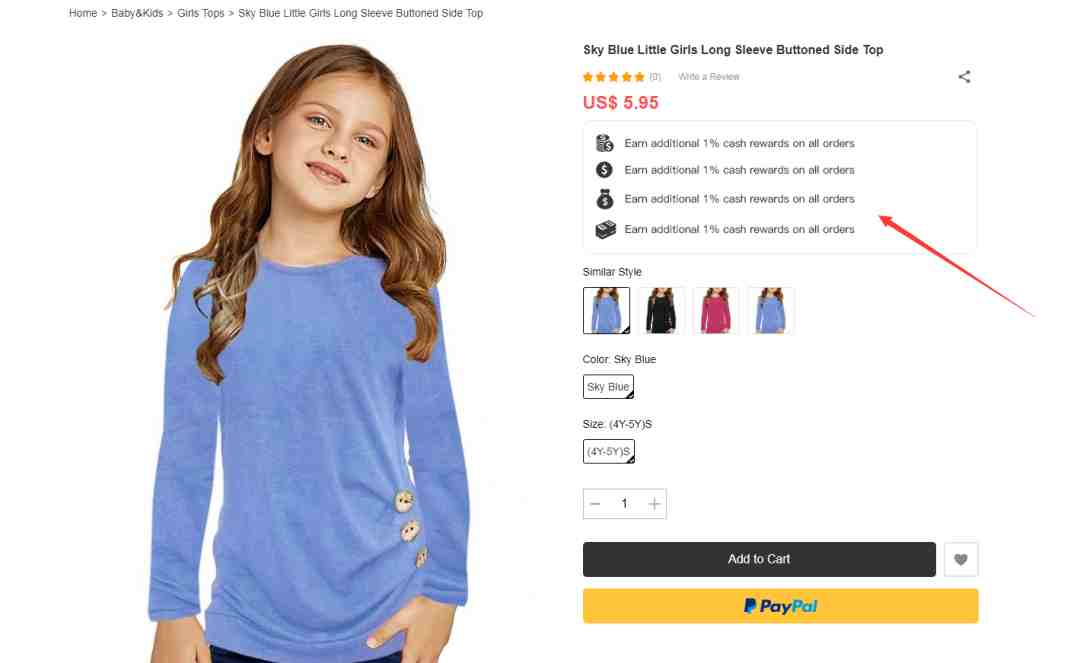1080x663 pixels.
Task: Click the money bag rewards icon
Action: pyautogui.click(x=605, y=199)
